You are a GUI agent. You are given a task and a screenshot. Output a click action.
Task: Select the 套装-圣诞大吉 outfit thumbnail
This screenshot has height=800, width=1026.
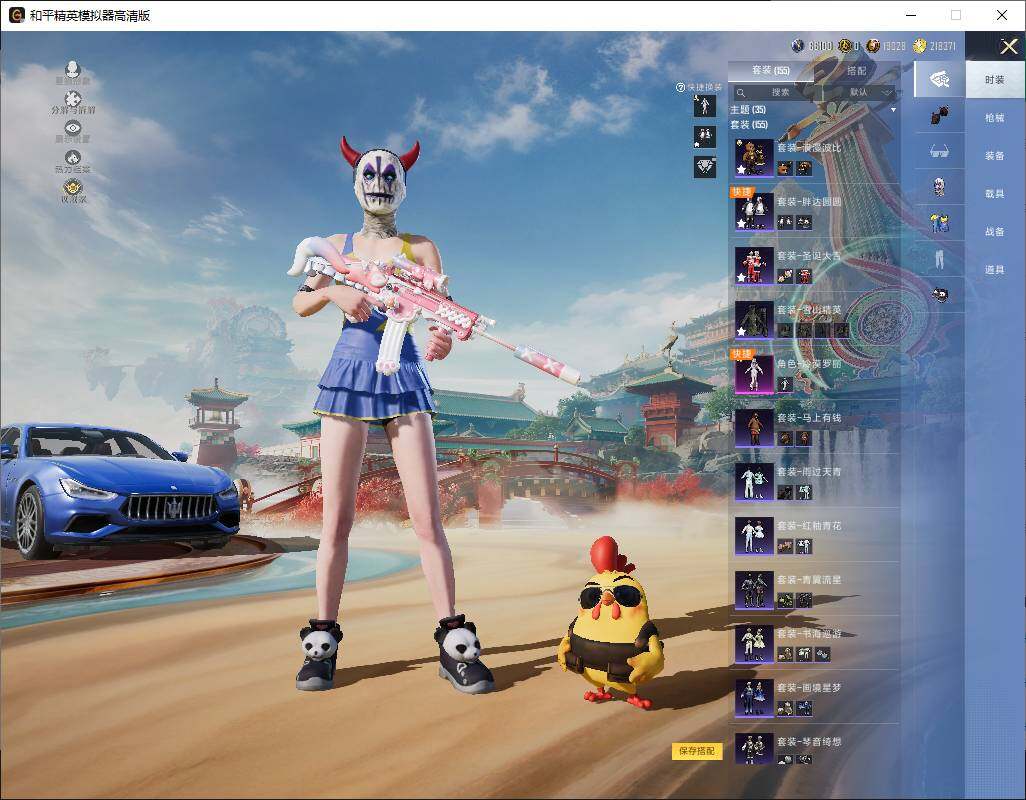pyautogui.click(x=754, y=266)
